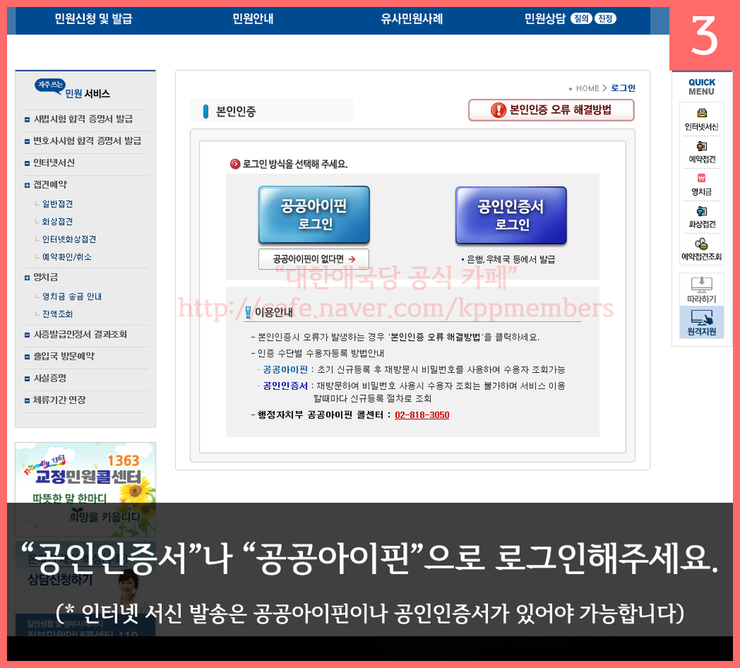Screen dimensions: 740x668
Task: Expand 영치금 in the left service menu
Action: pyautogui.click(x=46, y=276)
